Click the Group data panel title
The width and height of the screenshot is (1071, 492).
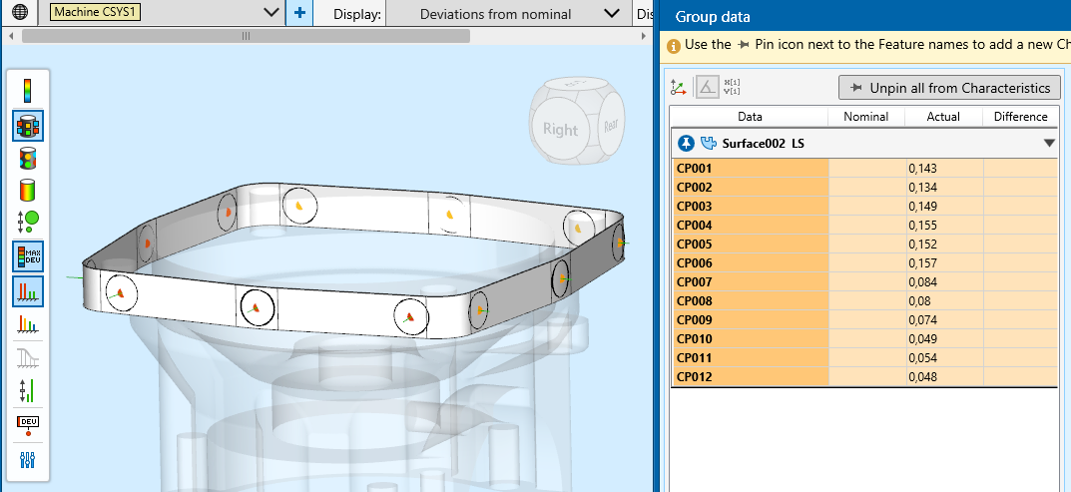tap(712, 17)
